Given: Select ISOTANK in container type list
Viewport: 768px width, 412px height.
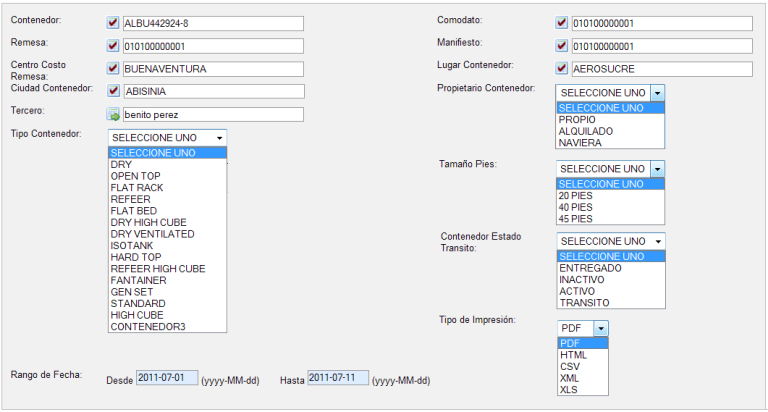Looking at the screenshot, I should [x=134, y=246].
